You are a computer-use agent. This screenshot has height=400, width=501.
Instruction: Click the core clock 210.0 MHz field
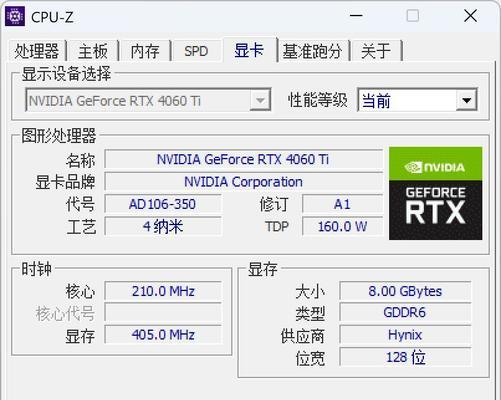click(163, 291)
